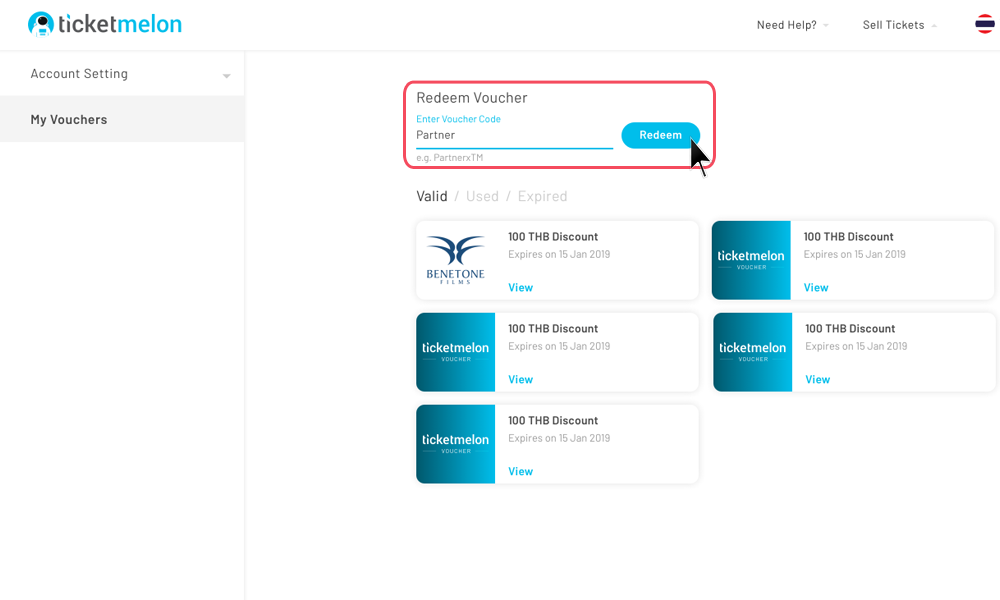Click the Enter Voucher Code field
Image resolution: width=1000 pixels, height=600 pixels.
[x=514, y=135]
